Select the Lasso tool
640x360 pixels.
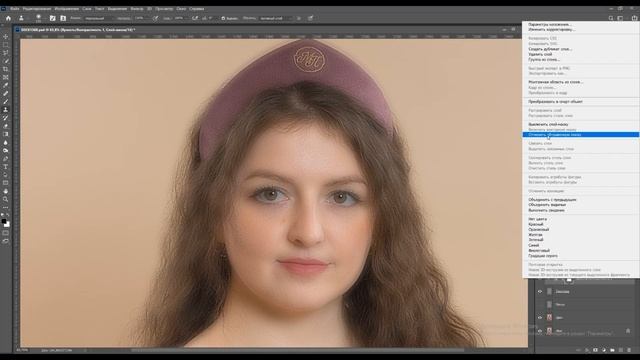[x=6, y=53]
